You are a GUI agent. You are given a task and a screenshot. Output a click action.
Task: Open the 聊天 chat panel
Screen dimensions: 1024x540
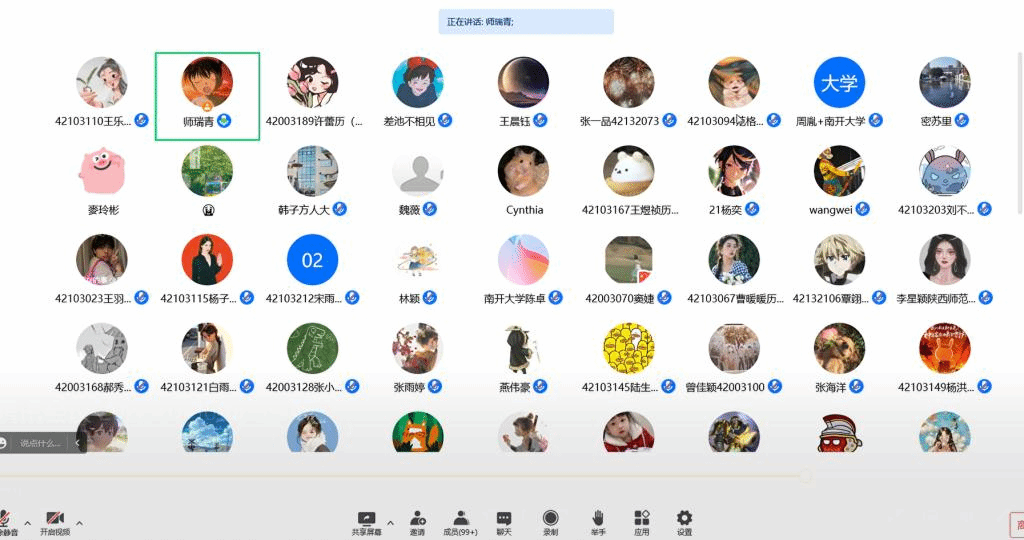(504, 519)
